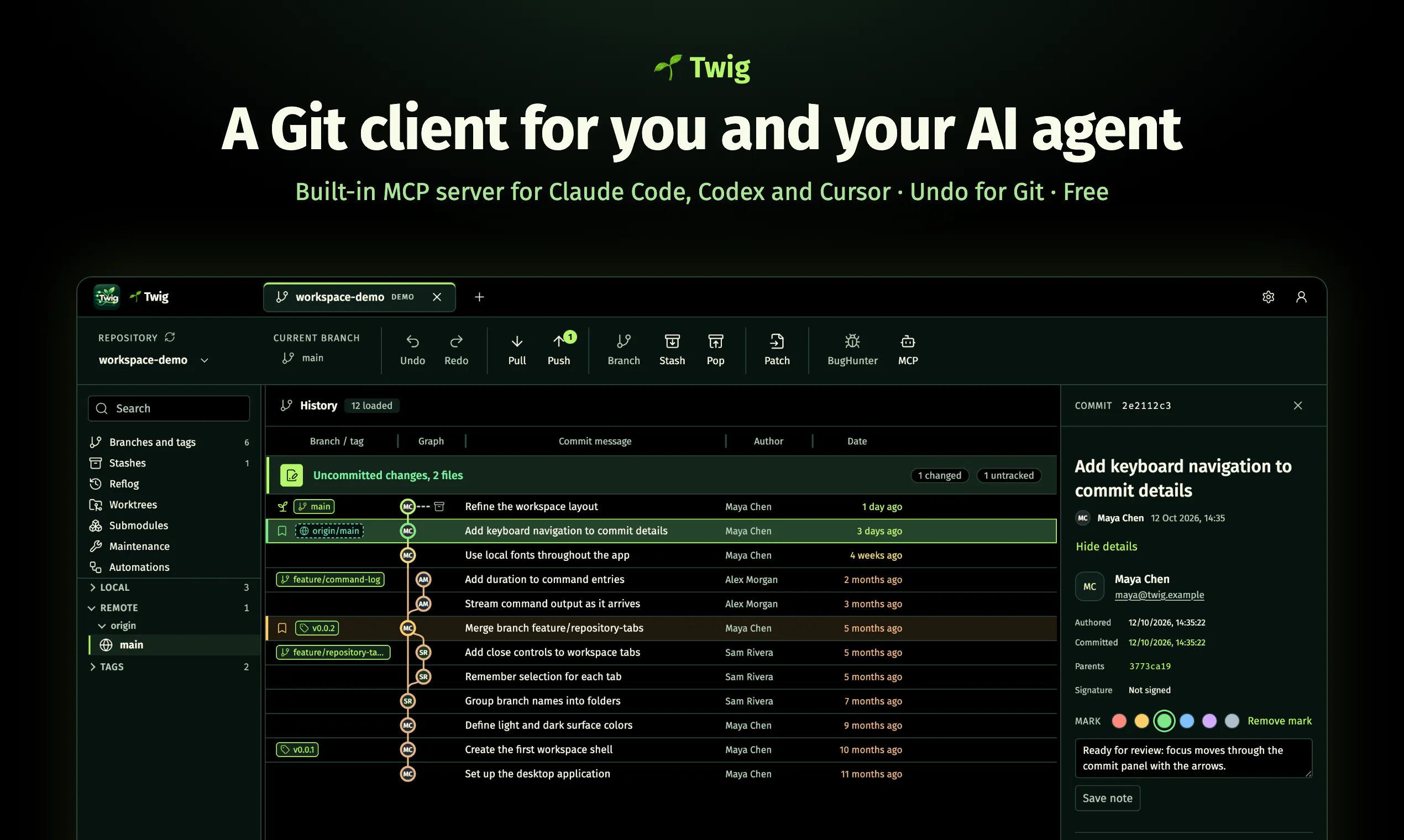Click the uncommitted changes edit icon
This screenshot has height=840, width=1404.
(291, 475)
